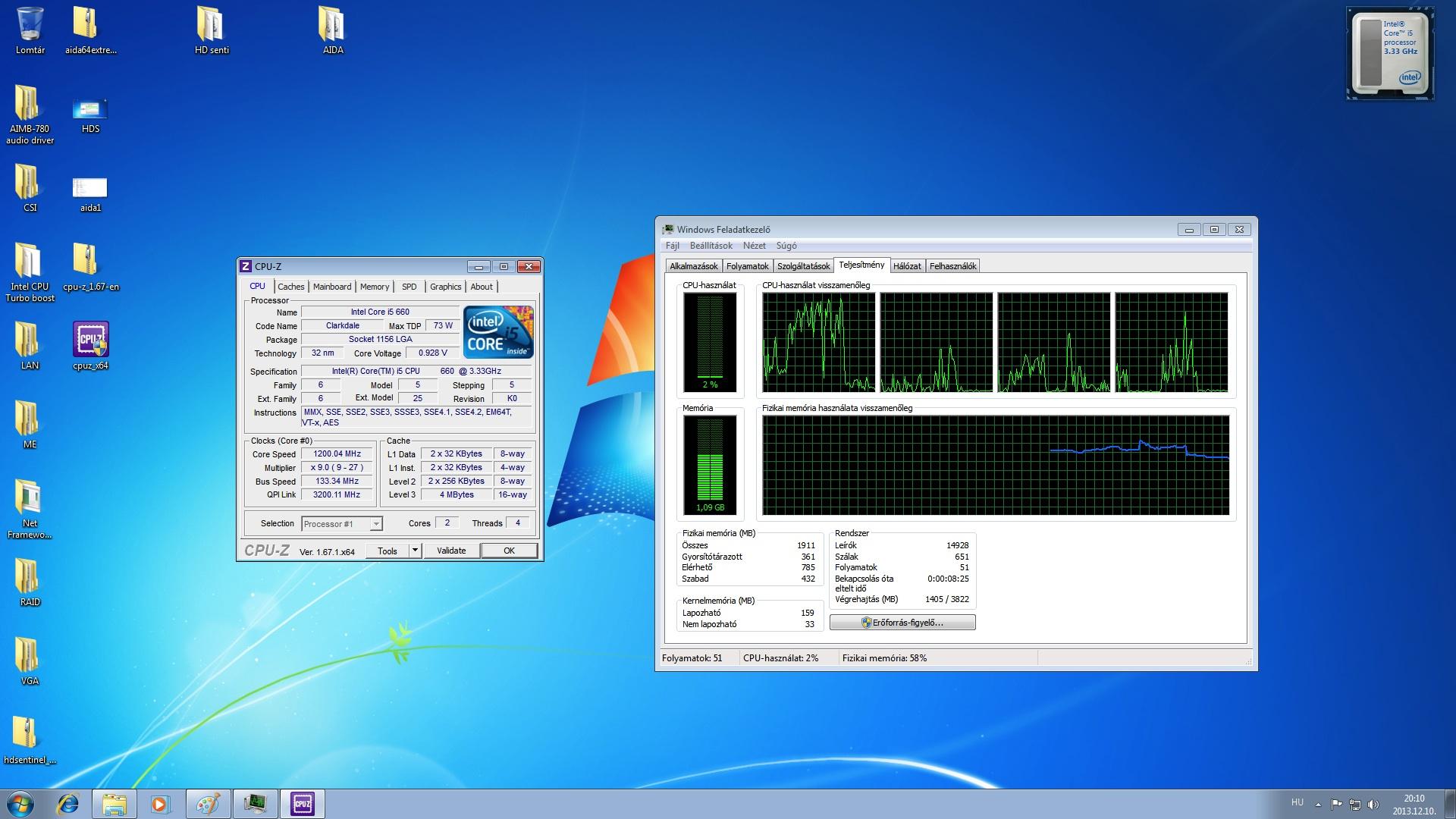Open Windows Media Player from the taskbar
This screenshot has height=819, width=1456.
[160, 803]
